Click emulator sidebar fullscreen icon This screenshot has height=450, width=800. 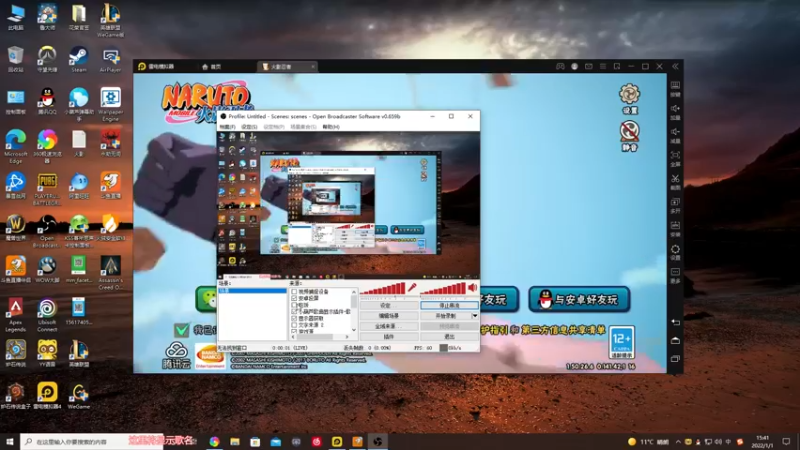[675, 155]
